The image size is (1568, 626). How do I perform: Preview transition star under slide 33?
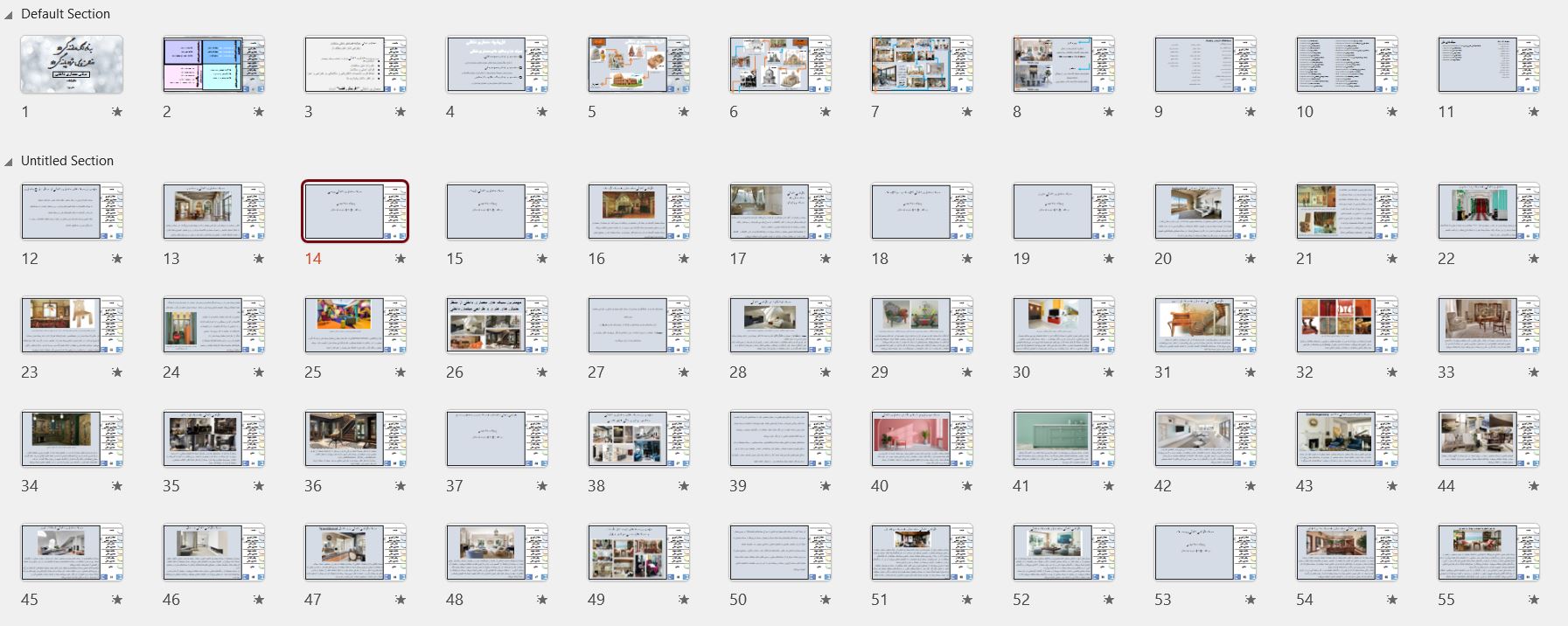pos(1534,372)
